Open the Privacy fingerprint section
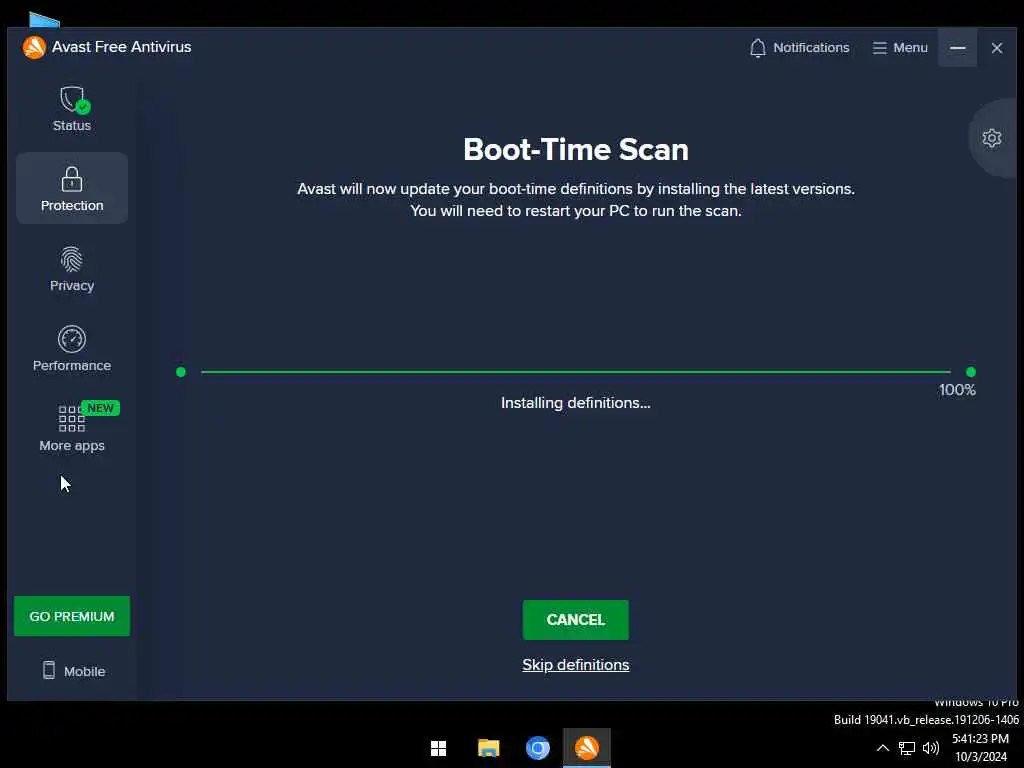Viewport: 1024px width, 768px height. (x=72, y=268)
